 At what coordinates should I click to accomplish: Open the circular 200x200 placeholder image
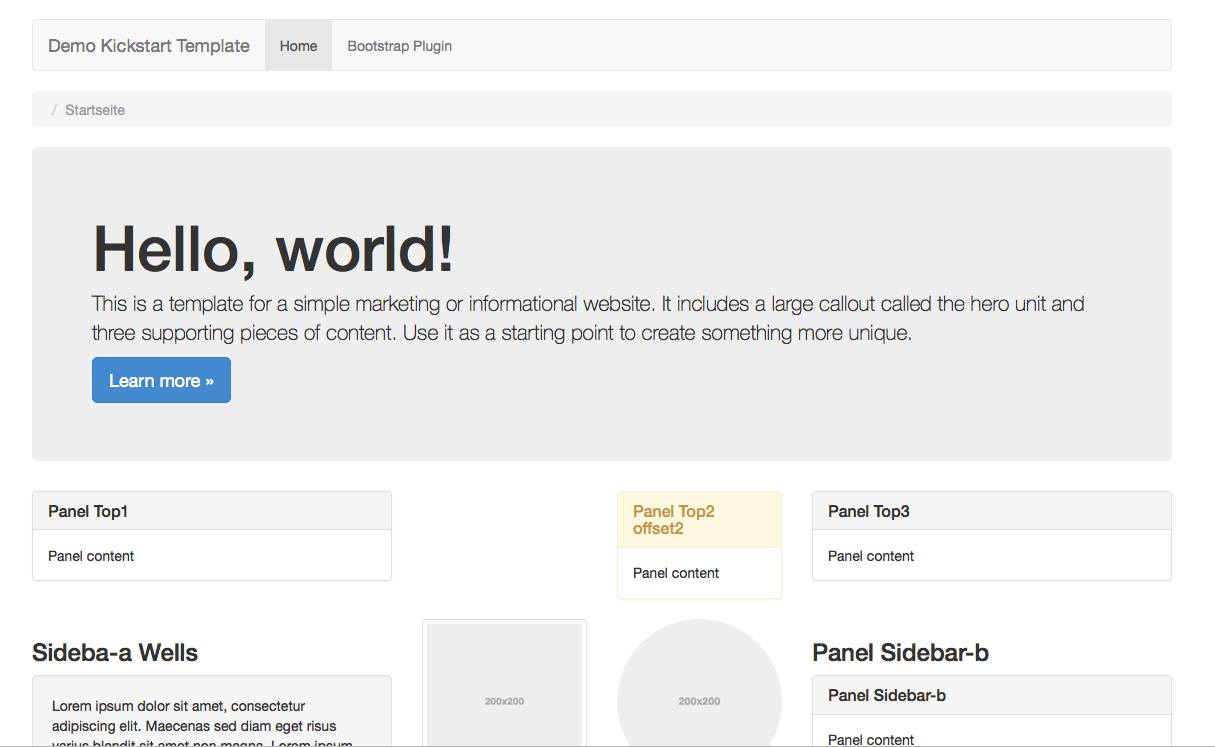pyautogui.click(x=699, y=690)
